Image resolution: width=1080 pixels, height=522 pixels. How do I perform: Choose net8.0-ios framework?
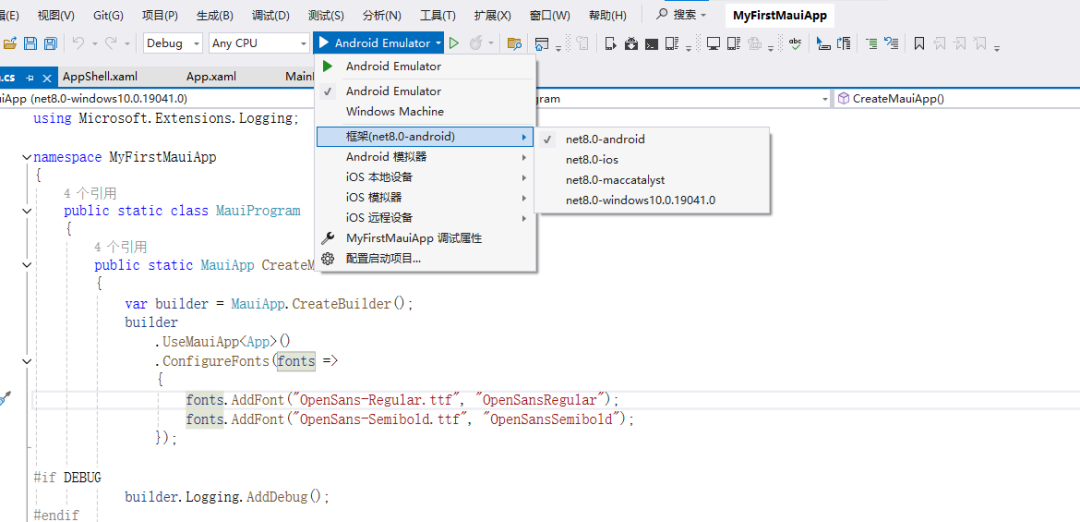pos(653,159)
